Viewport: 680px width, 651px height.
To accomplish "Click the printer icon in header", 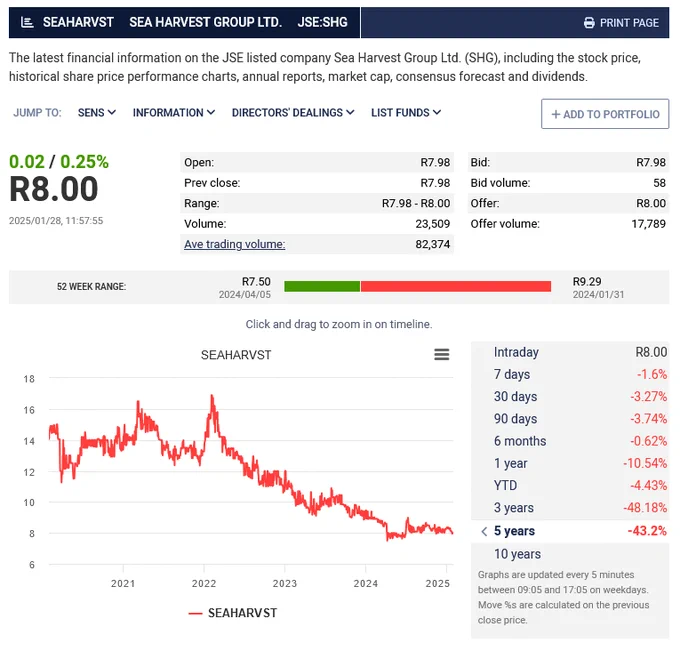I will tap(589, 23).
